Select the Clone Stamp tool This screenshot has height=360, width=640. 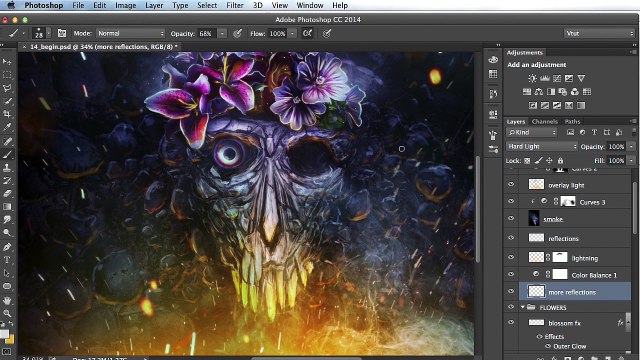(x=7, y=167)
